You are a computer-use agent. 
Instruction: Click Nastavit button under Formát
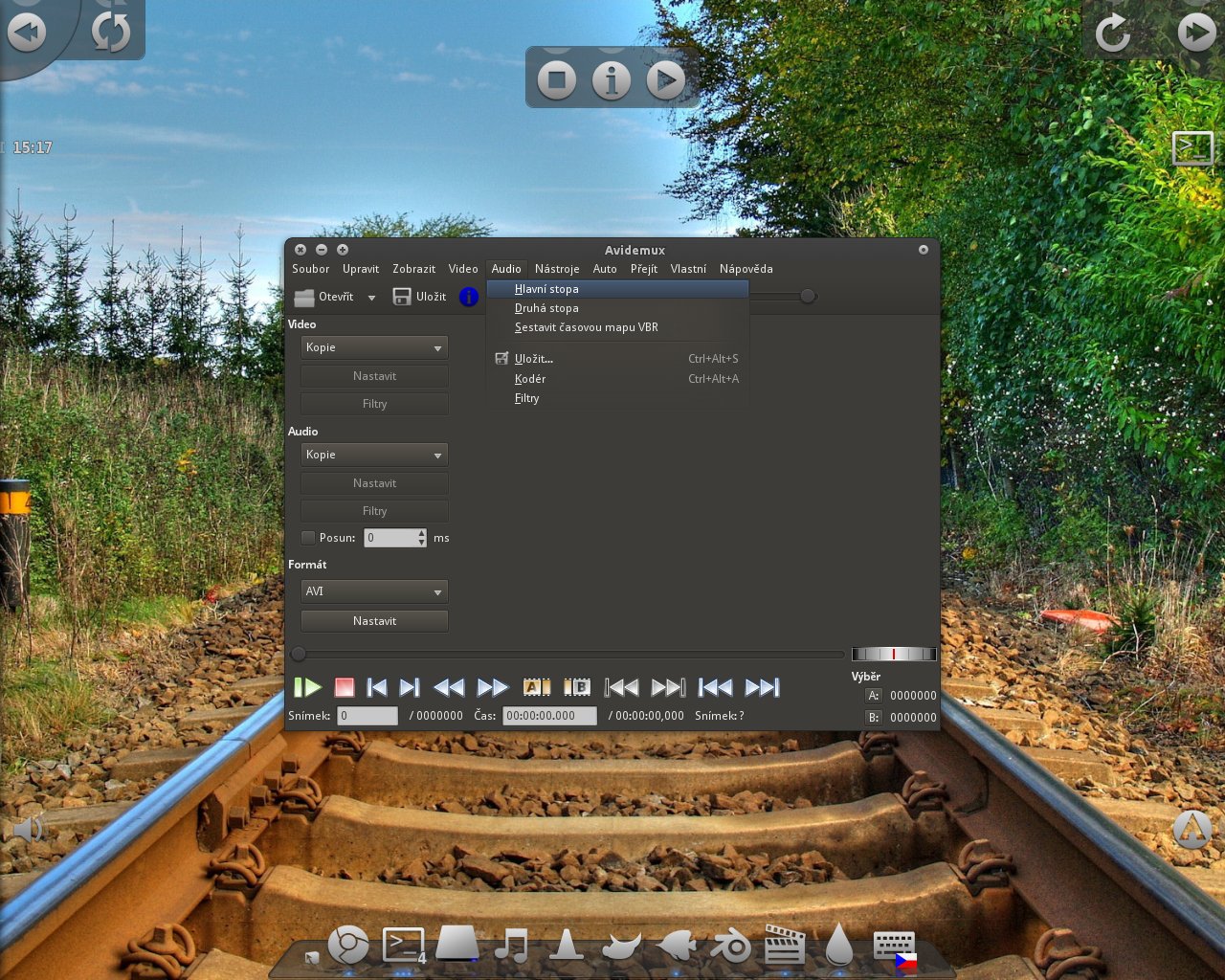tap(374, 621)
